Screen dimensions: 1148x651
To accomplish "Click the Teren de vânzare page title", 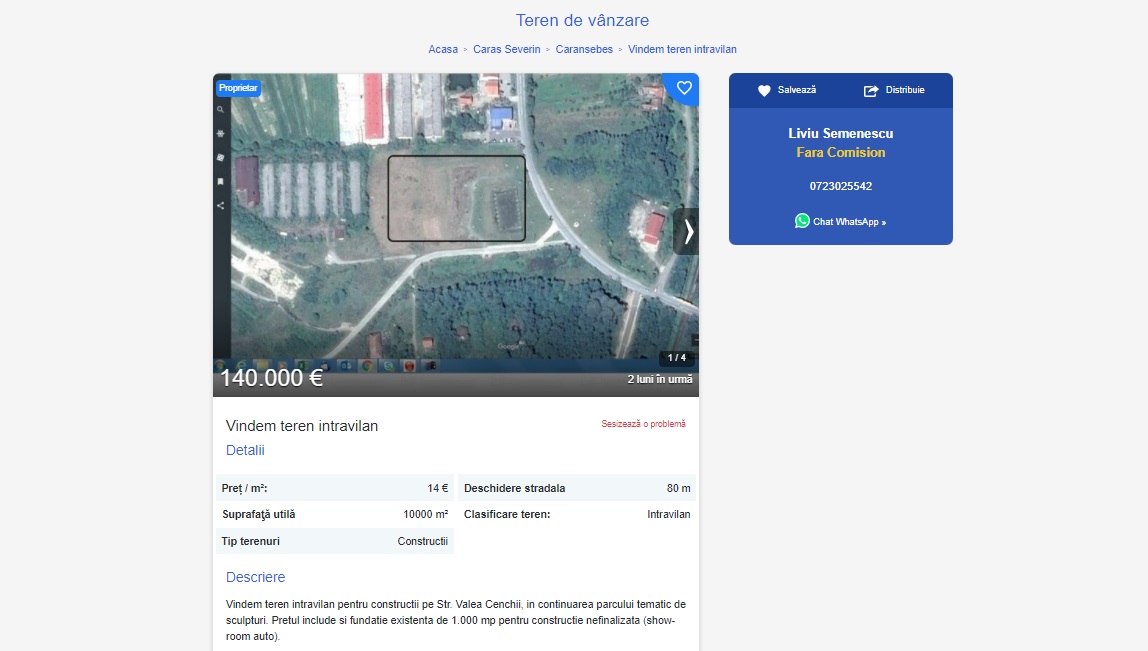I will [x=582, y=20].
